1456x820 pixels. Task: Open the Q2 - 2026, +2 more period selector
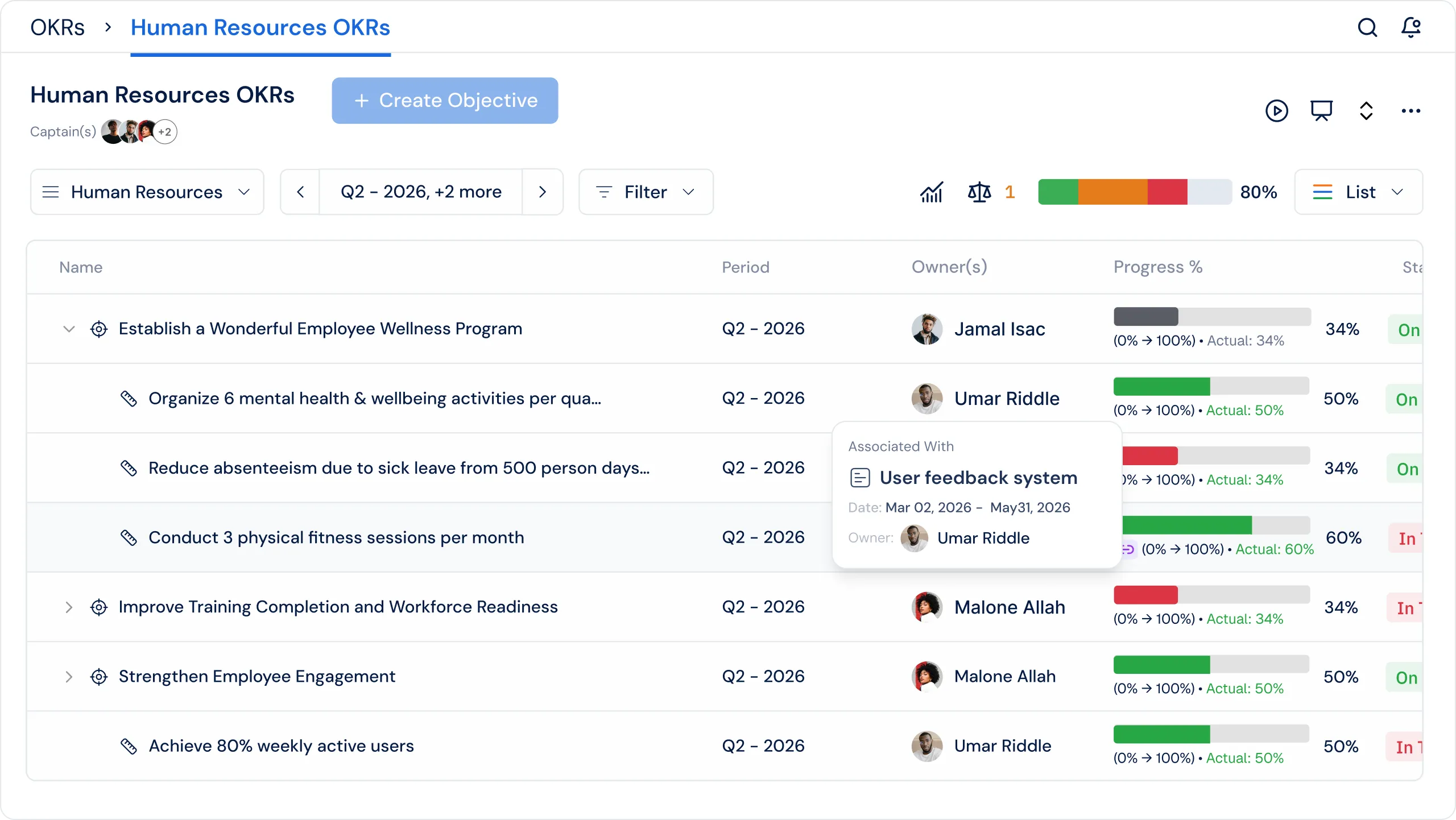point(421,192)
